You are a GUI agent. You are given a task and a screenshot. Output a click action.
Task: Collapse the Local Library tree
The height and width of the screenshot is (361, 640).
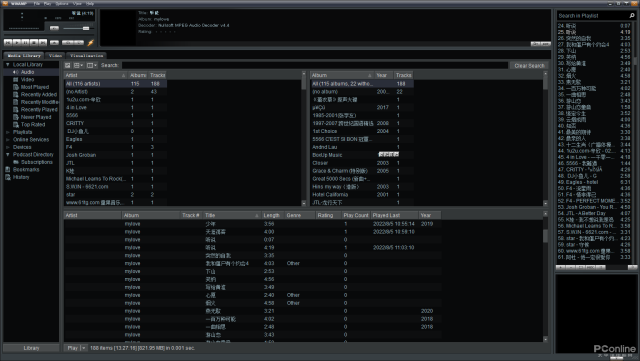(7, 65)
